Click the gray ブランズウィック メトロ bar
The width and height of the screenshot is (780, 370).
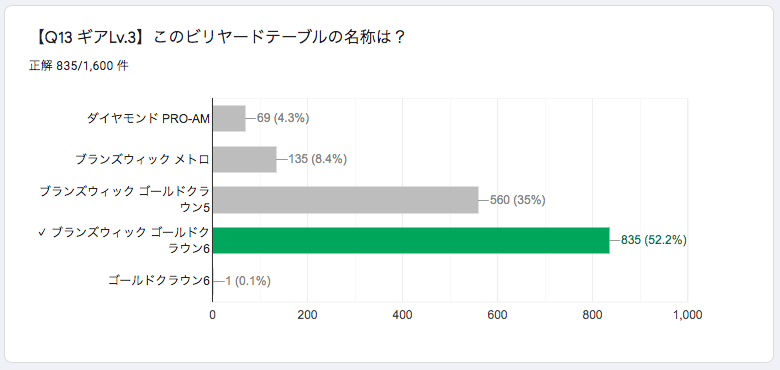(245, 159)
